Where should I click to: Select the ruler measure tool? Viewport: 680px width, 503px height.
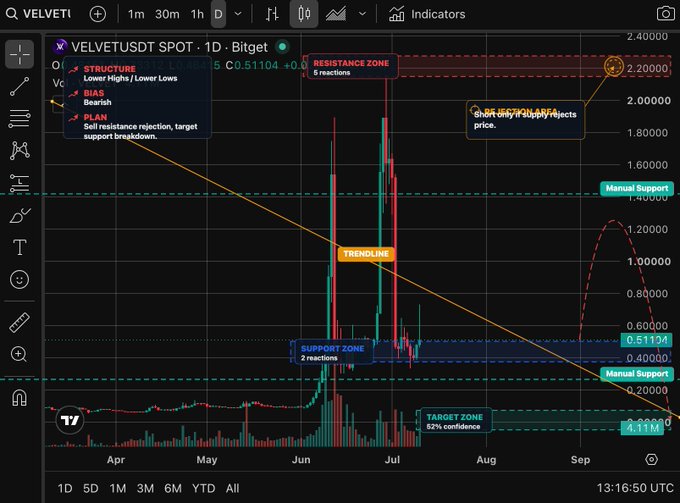pyautogui.click(x=20, y=322)
